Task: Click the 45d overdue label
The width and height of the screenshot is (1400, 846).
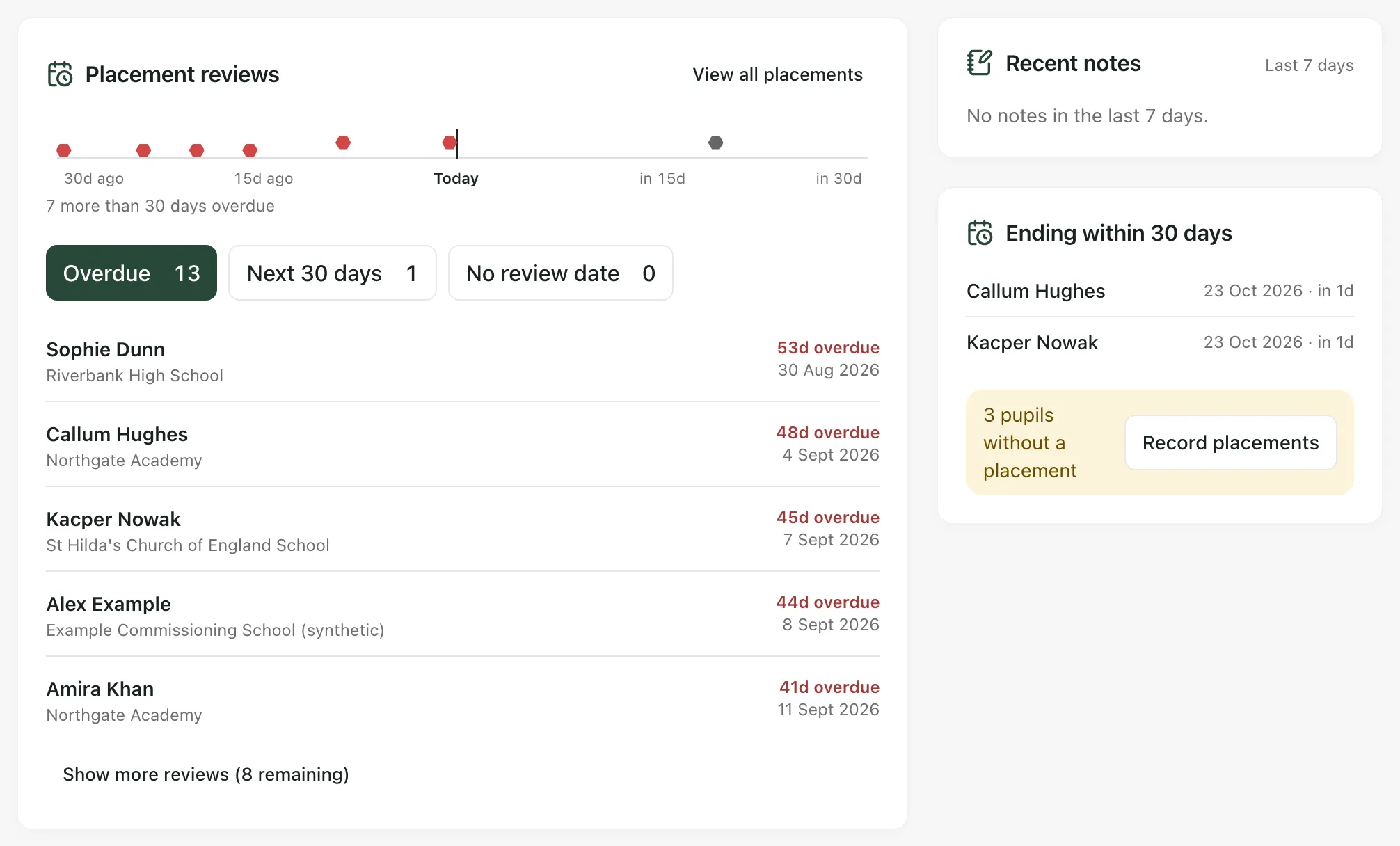Action: tap(828, 518)
